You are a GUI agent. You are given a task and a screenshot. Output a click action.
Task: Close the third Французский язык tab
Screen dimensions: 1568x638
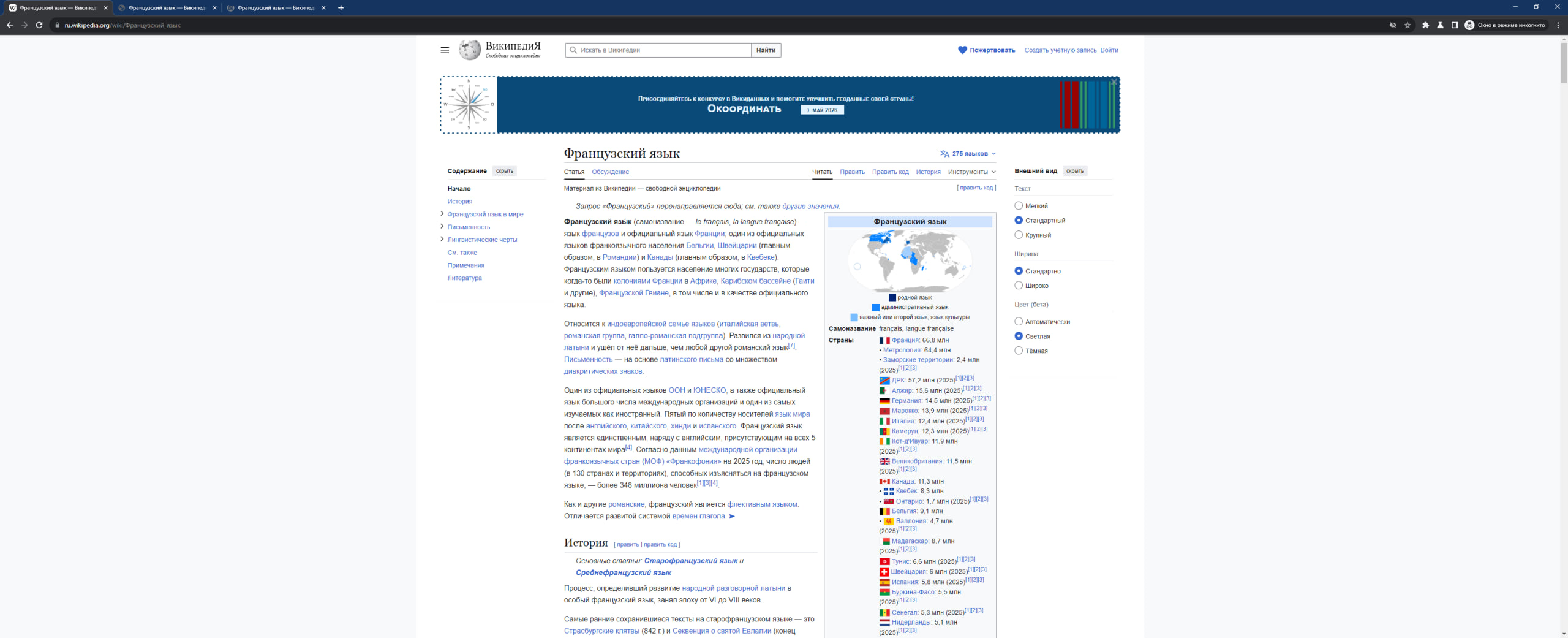323,8
